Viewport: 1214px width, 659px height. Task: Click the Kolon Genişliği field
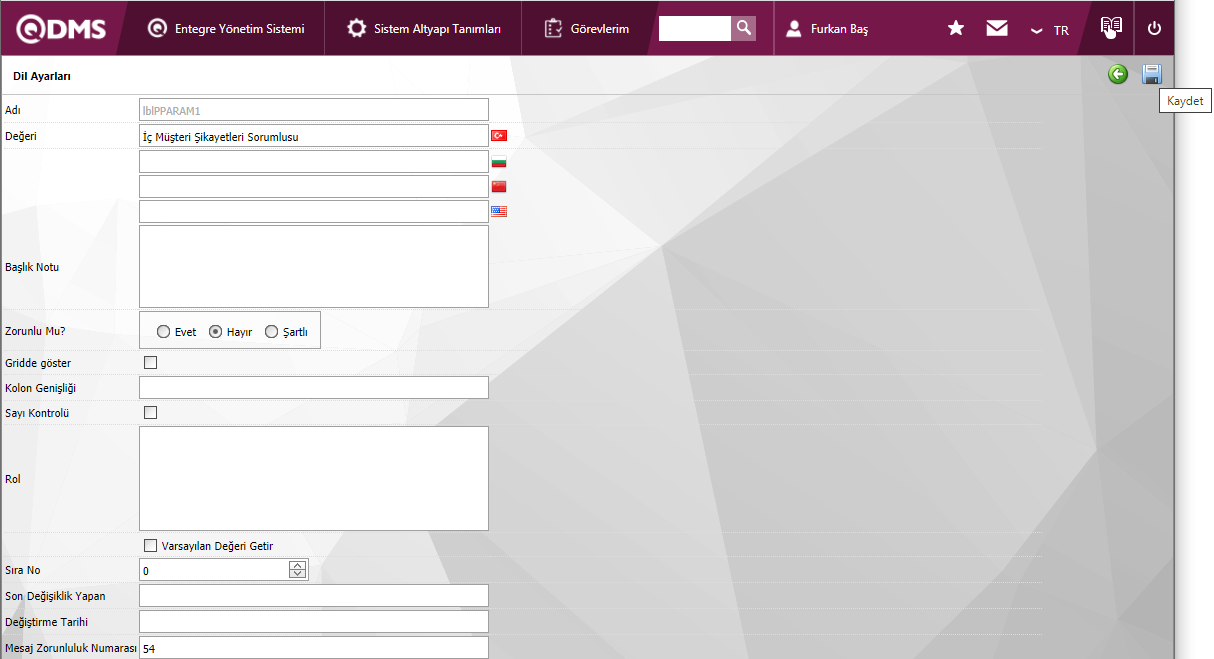(x=314, y=387)
